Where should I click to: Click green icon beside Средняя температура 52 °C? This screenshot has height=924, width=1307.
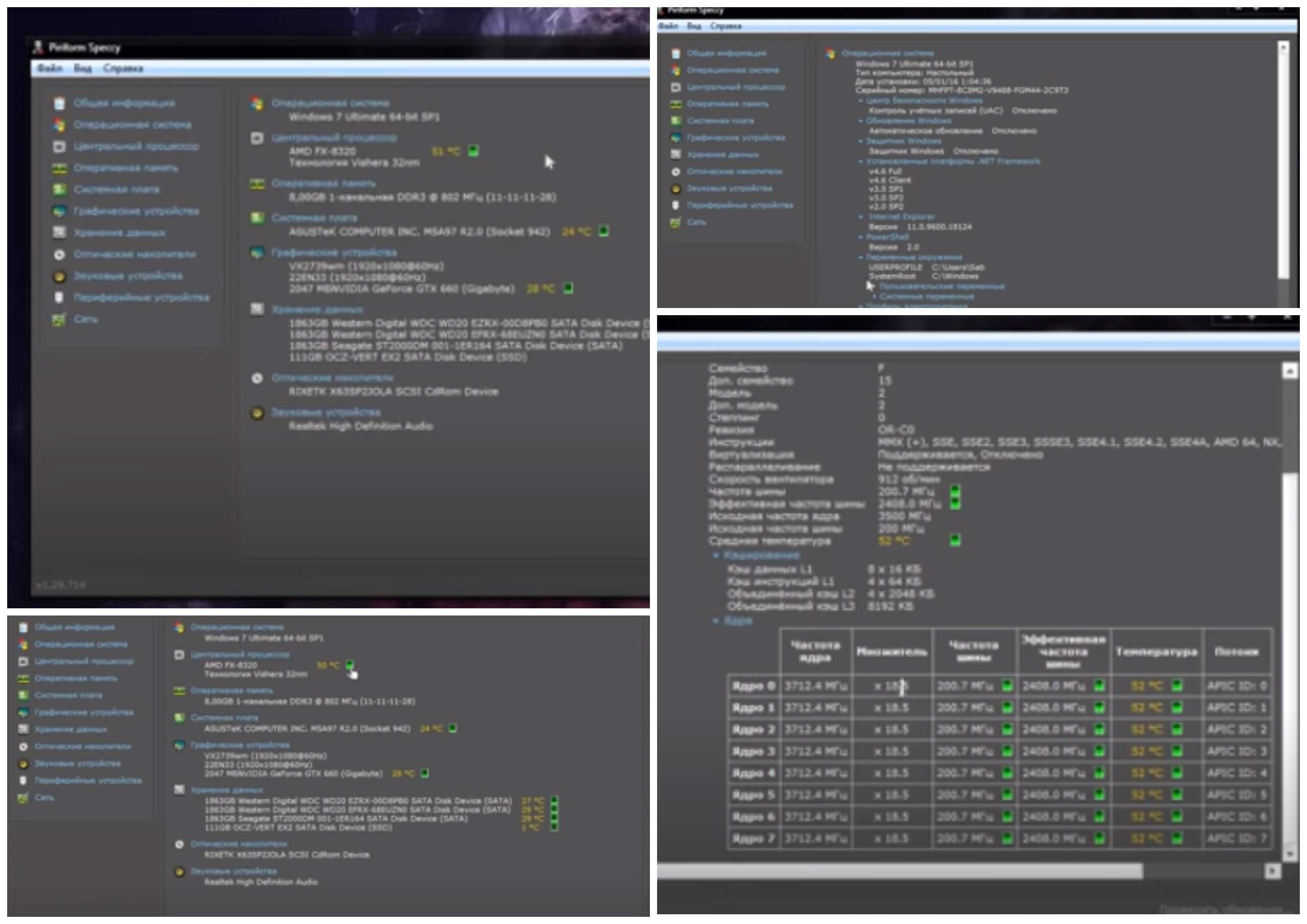(x=955, y=540)
